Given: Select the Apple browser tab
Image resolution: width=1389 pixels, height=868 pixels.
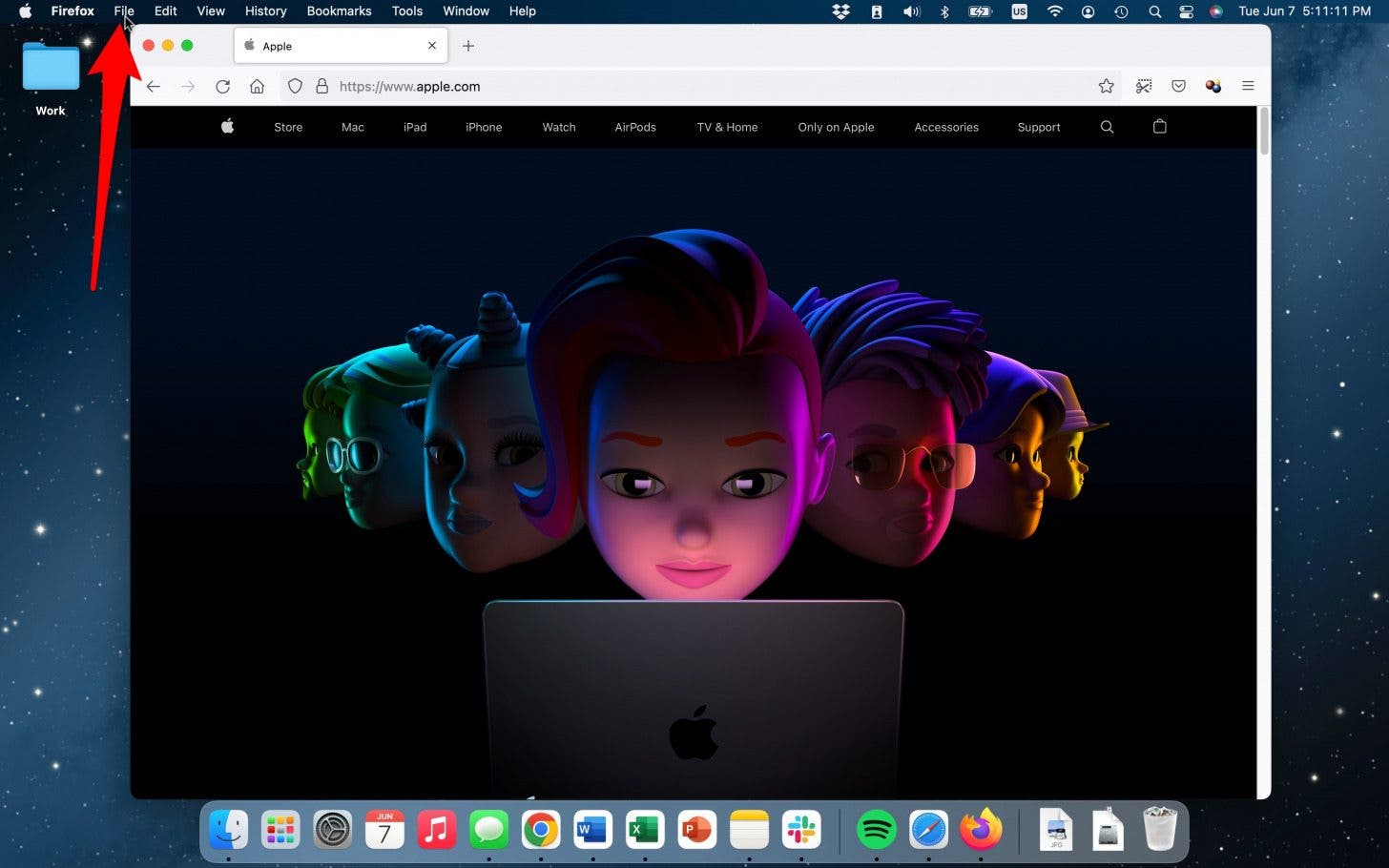Looking at the screenshot, I should [x=341, y=46].
